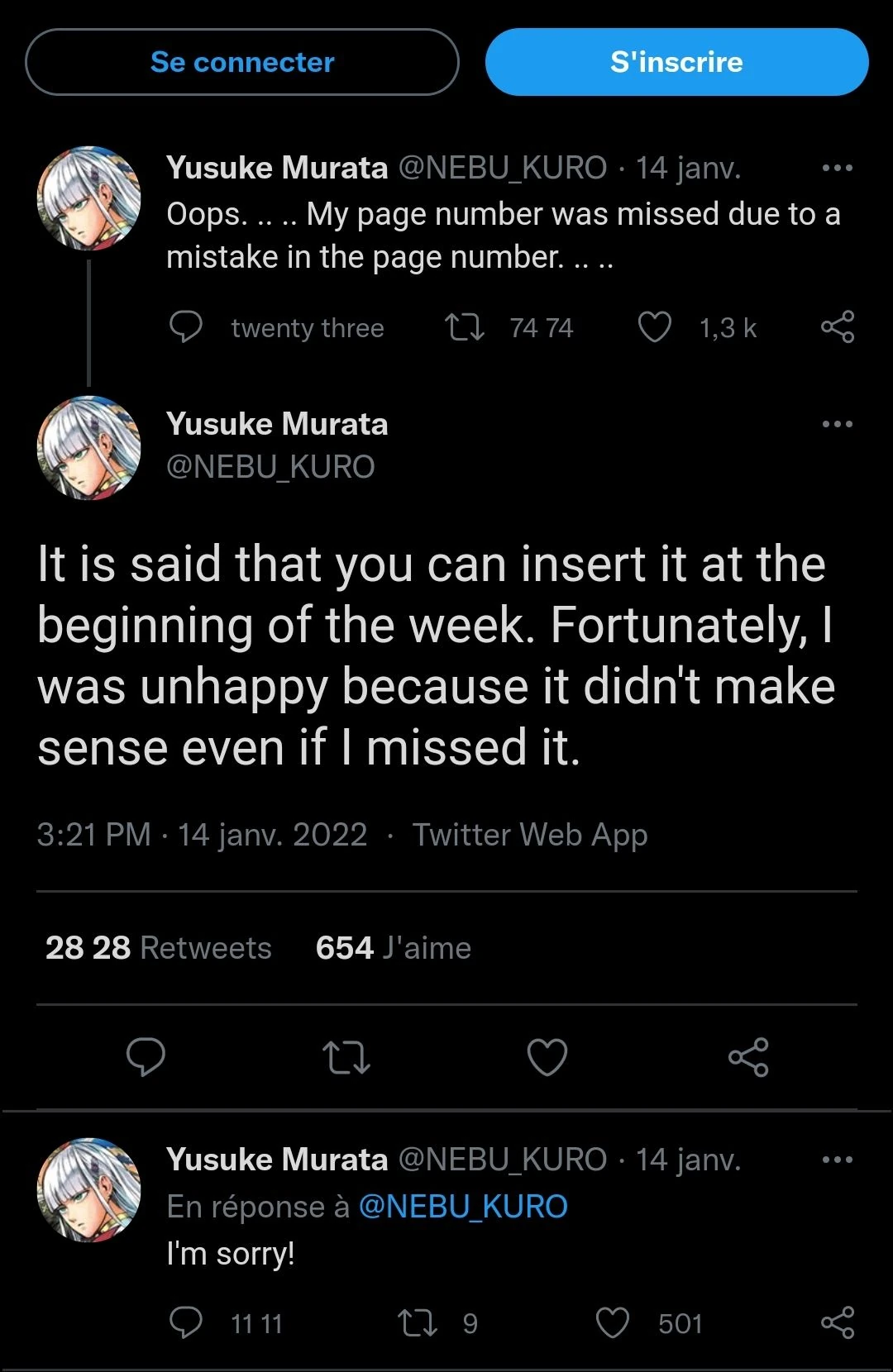Viewport: 893px width, 1372px height.
Task: Open more options on the main tweet
Action: point(837,424)
